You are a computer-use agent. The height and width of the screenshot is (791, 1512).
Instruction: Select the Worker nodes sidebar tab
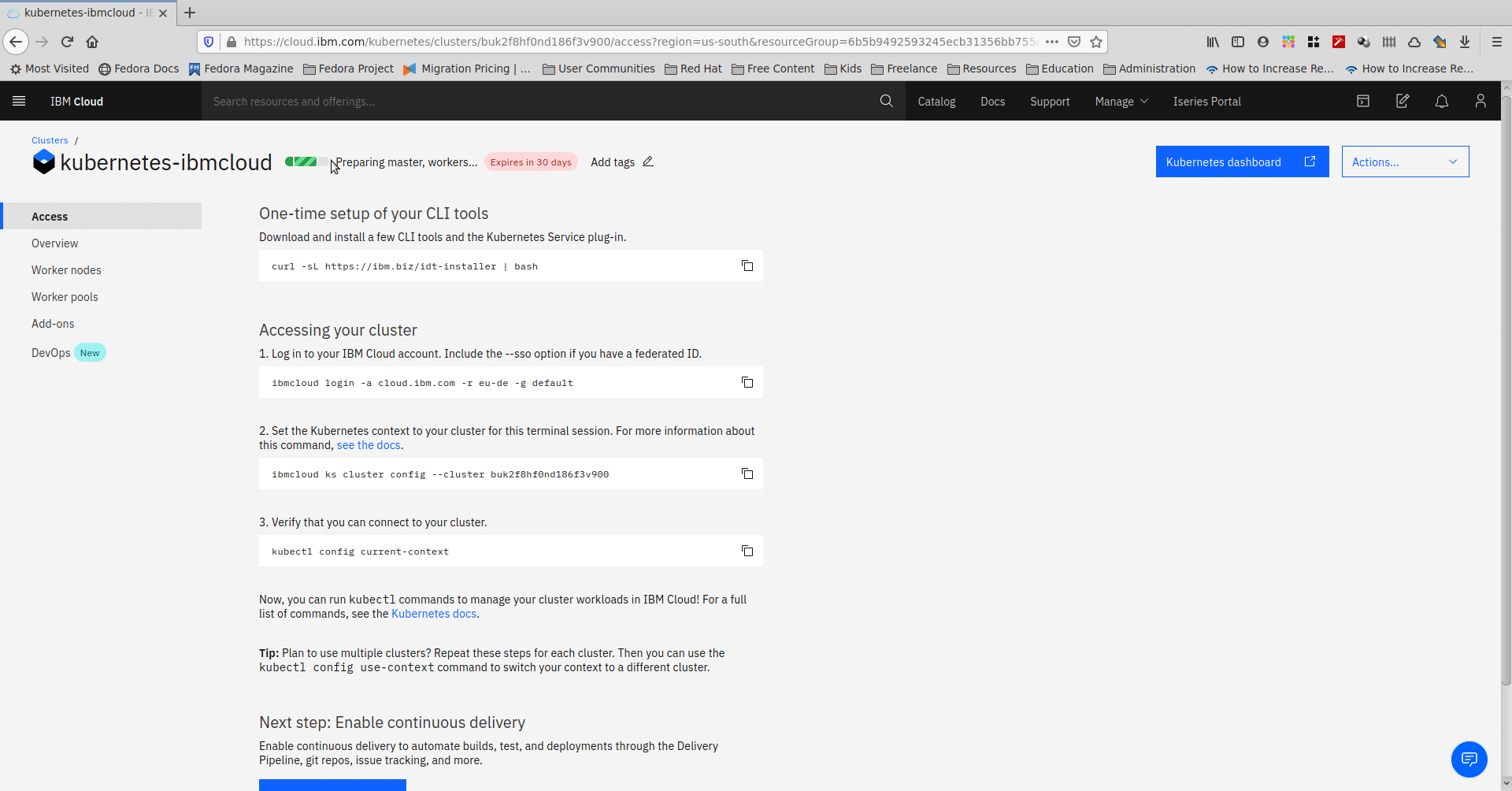click(101, 269)
